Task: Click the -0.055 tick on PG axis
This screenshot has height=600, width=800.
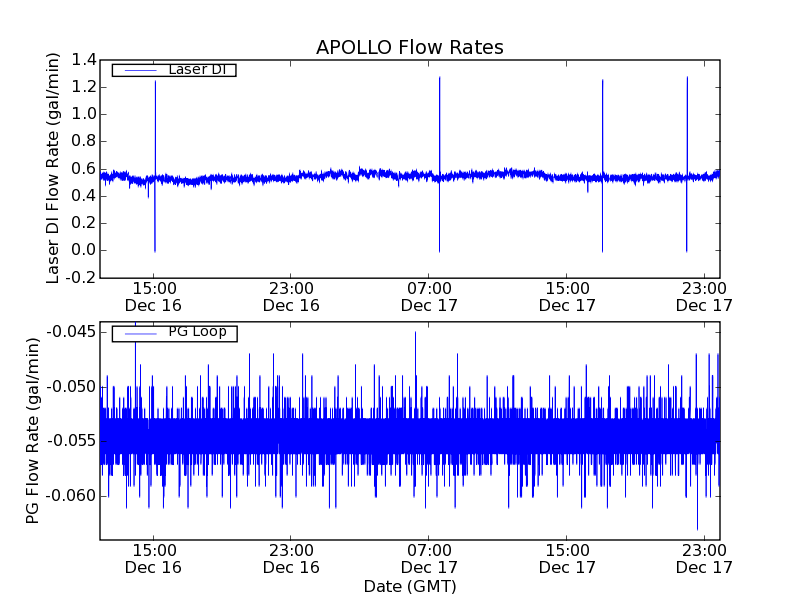Action: pyautogui.click(x=71, y=441)
